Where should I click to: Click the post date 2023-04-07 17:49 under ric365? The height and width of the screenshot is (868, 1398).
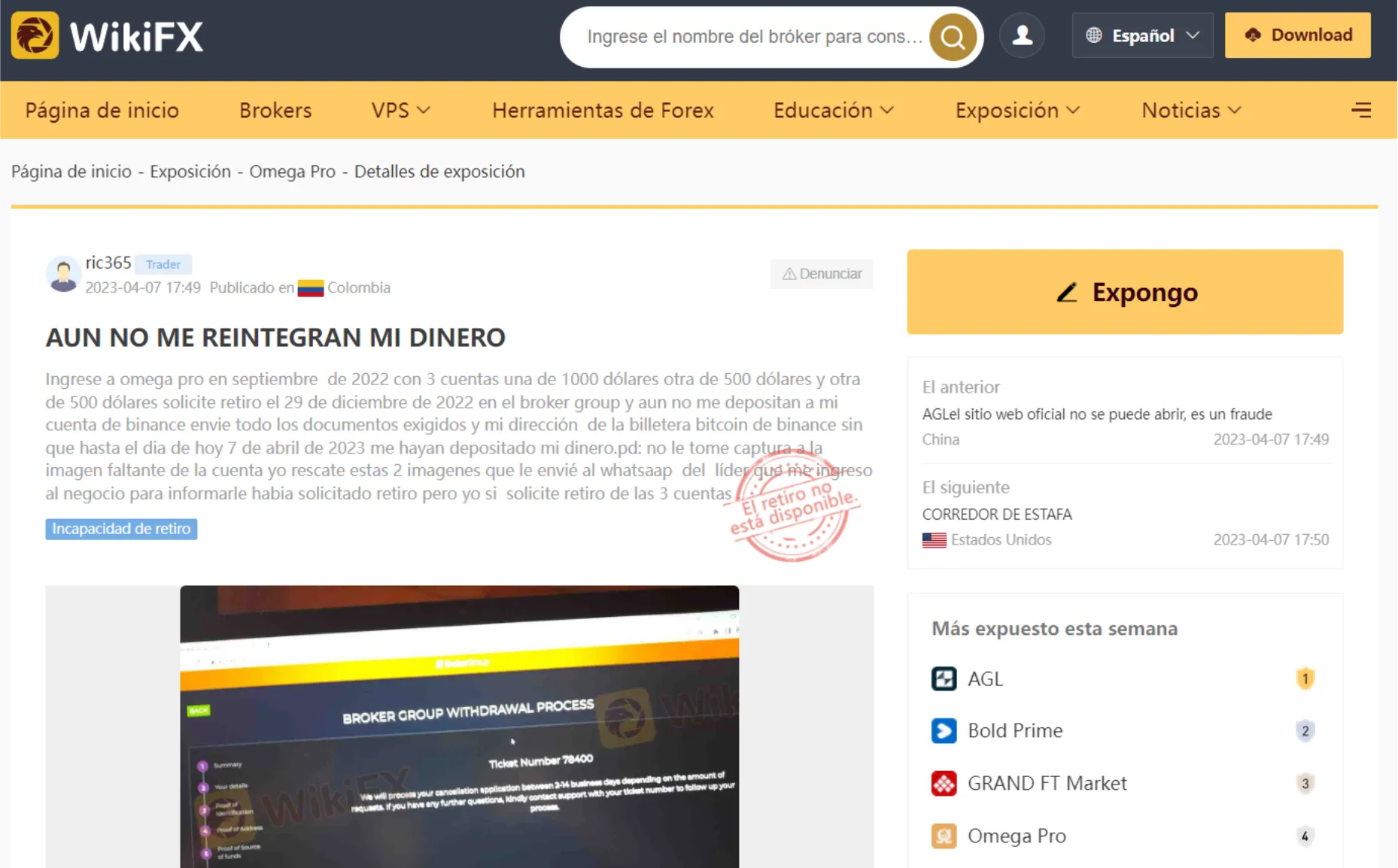143,288
